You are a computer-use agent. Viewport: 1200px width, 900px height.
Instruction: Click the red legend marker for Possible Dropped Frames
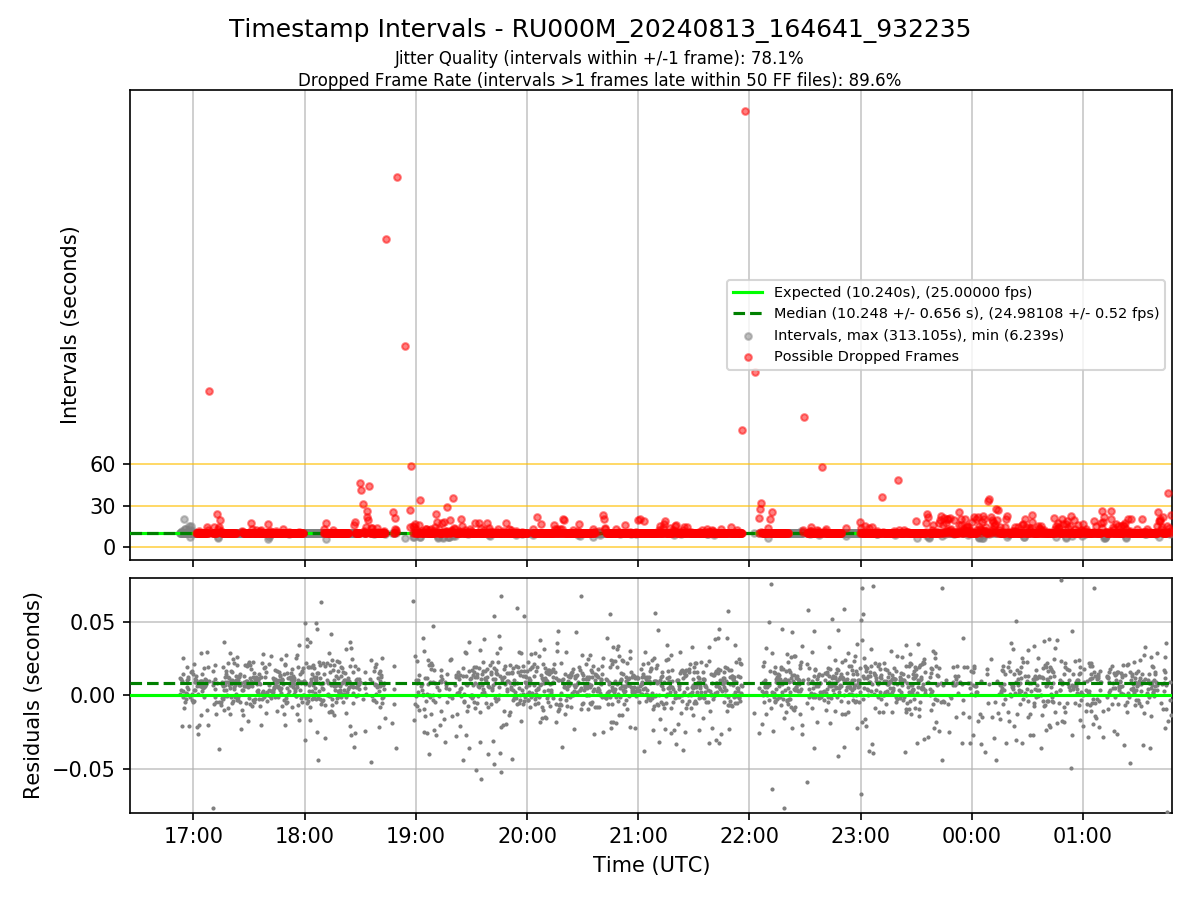749,356
